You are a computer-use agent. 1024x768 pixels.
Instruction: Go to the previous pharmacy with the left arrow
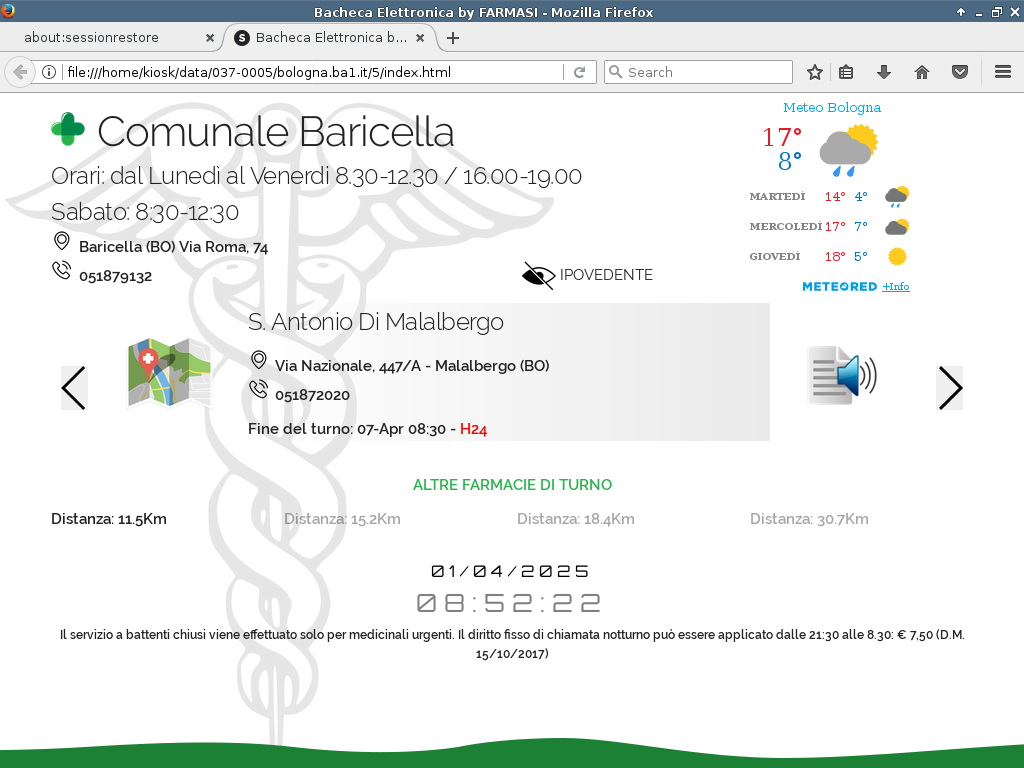(74, 388)
